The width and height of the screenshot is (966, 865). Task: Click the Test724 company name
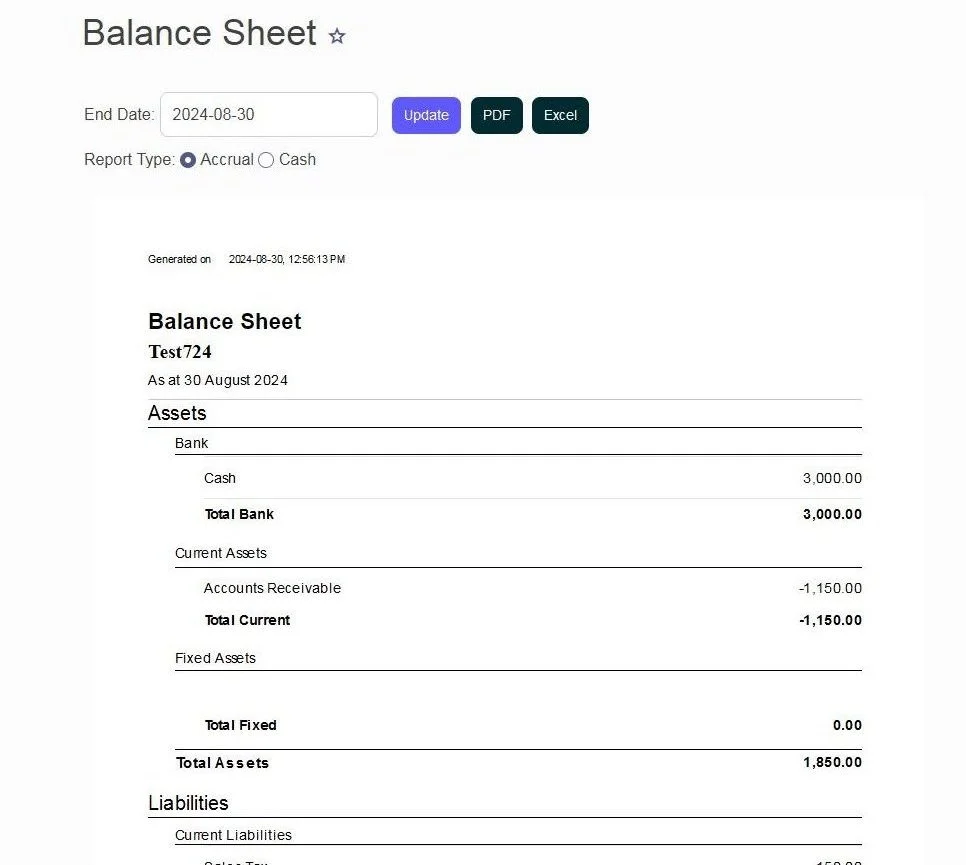[180, 352]
